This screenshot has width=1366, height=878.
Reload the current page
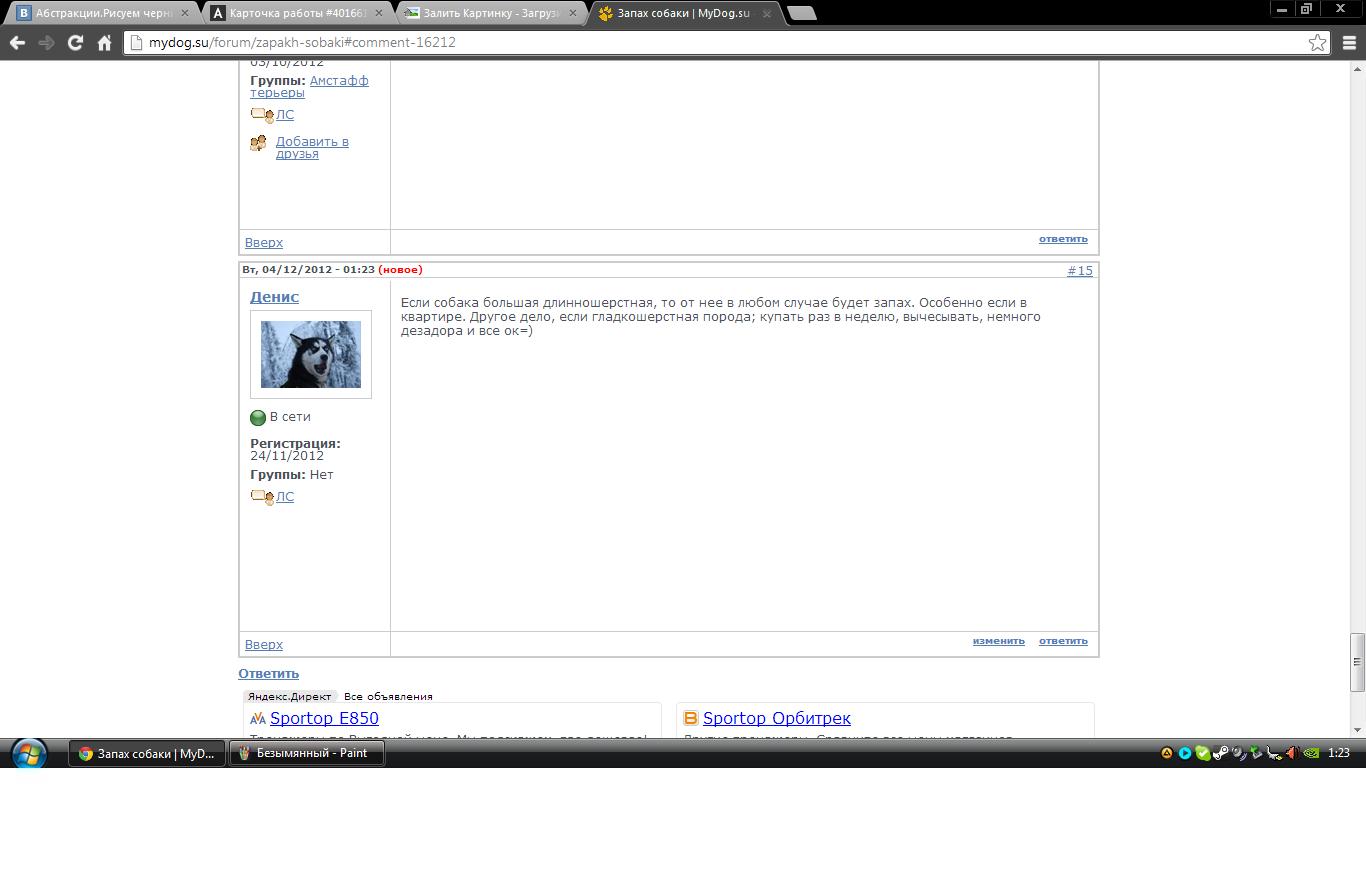[75, 42]
